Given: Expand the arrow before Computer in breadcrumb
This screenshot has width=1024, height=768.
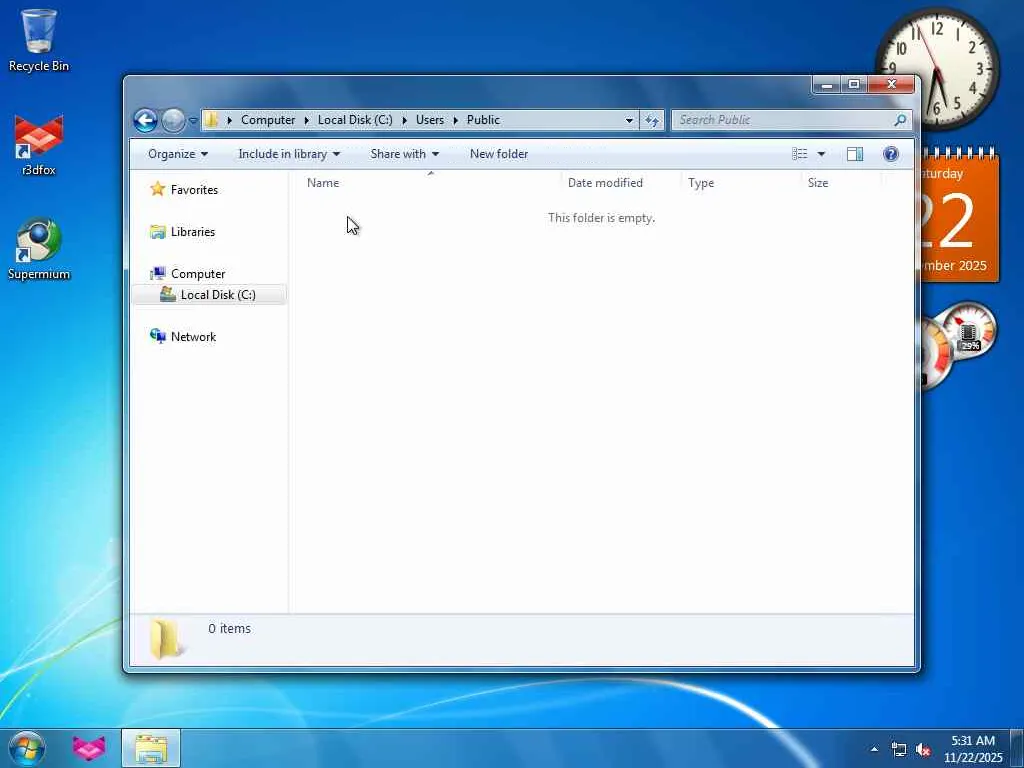Looking at the screenshot, I should click(229, 120).
